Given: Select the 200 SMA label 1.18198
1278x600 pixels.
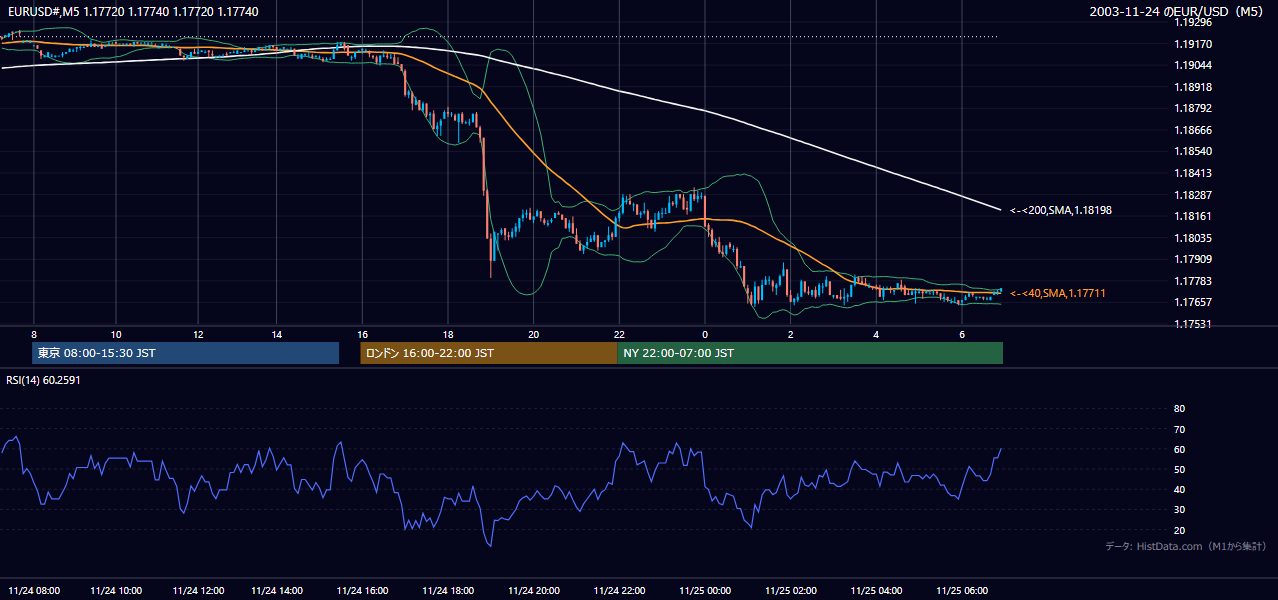Looking at the screenshot, I should click(1061, 211).
